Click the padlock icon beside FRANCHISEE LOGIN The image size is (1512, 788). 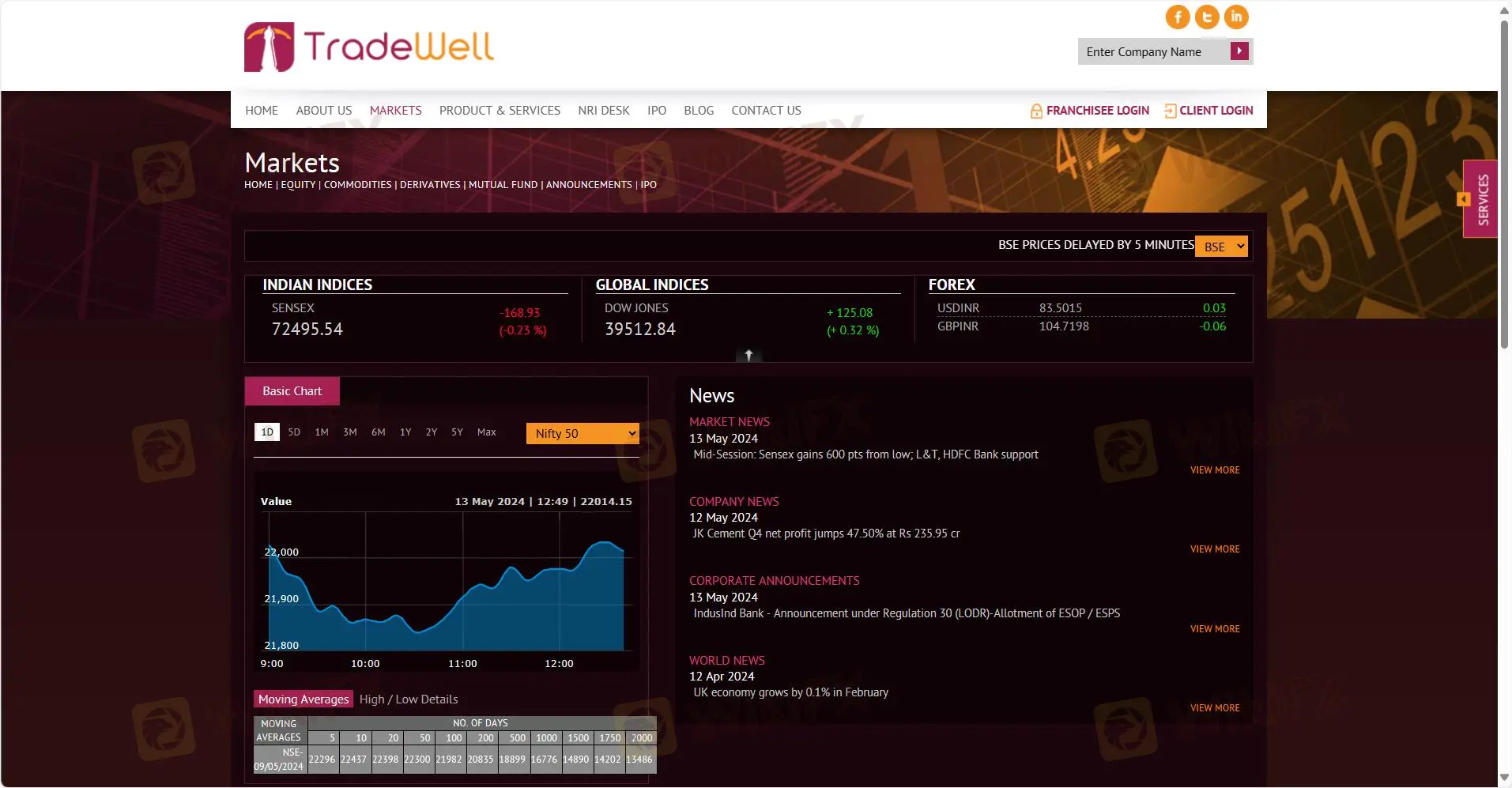tap(1036, 111)
